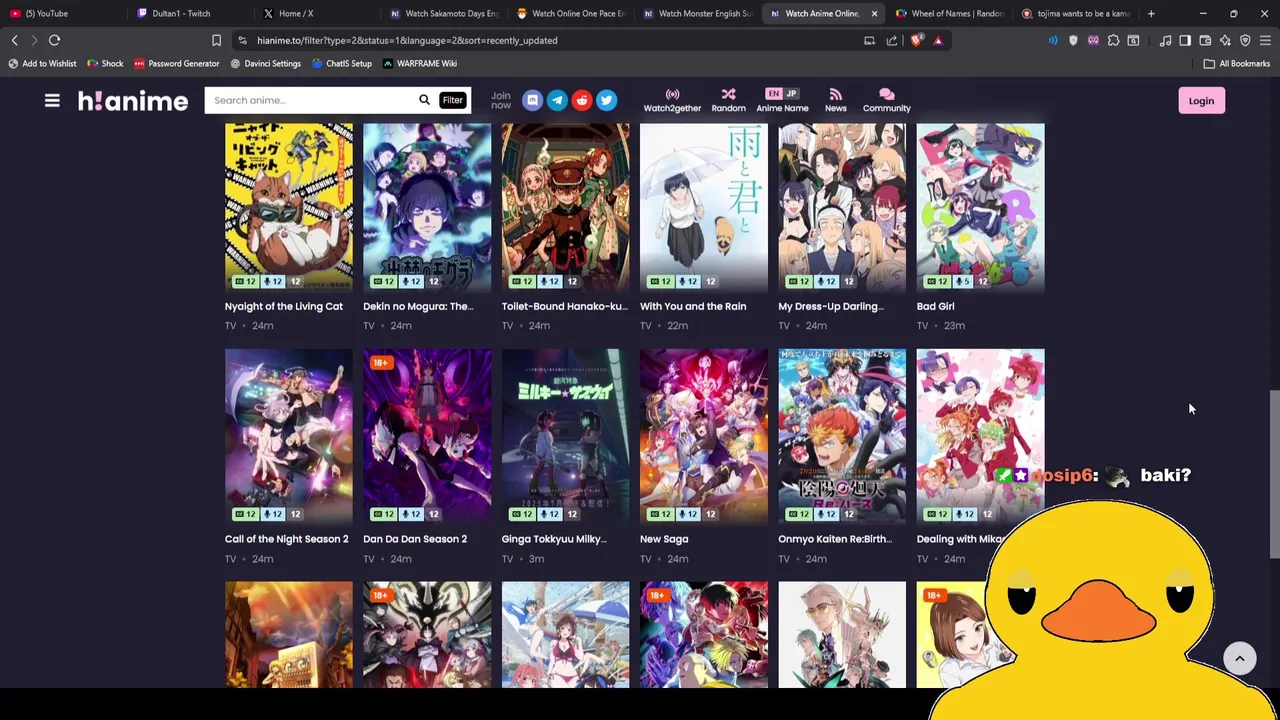The height and width of the screenshot is (720, 1280).
Task: Open Add to Wishlist bookmark
Action: [42, 63]
